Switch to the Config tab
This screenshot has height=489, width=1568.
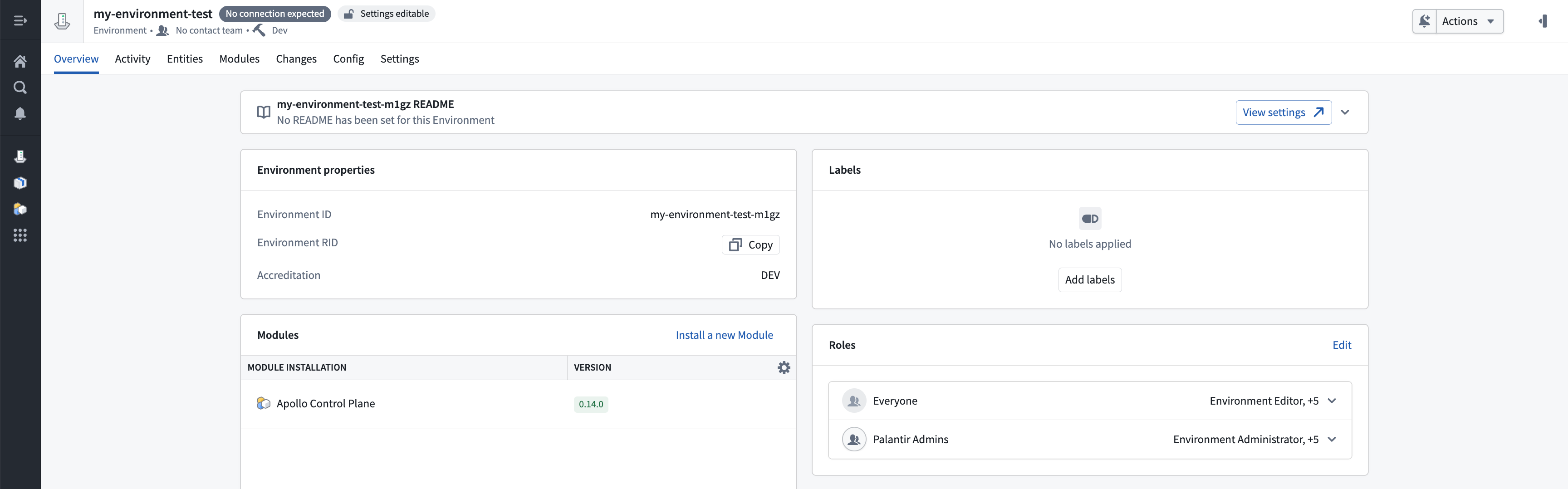point(349,59)
